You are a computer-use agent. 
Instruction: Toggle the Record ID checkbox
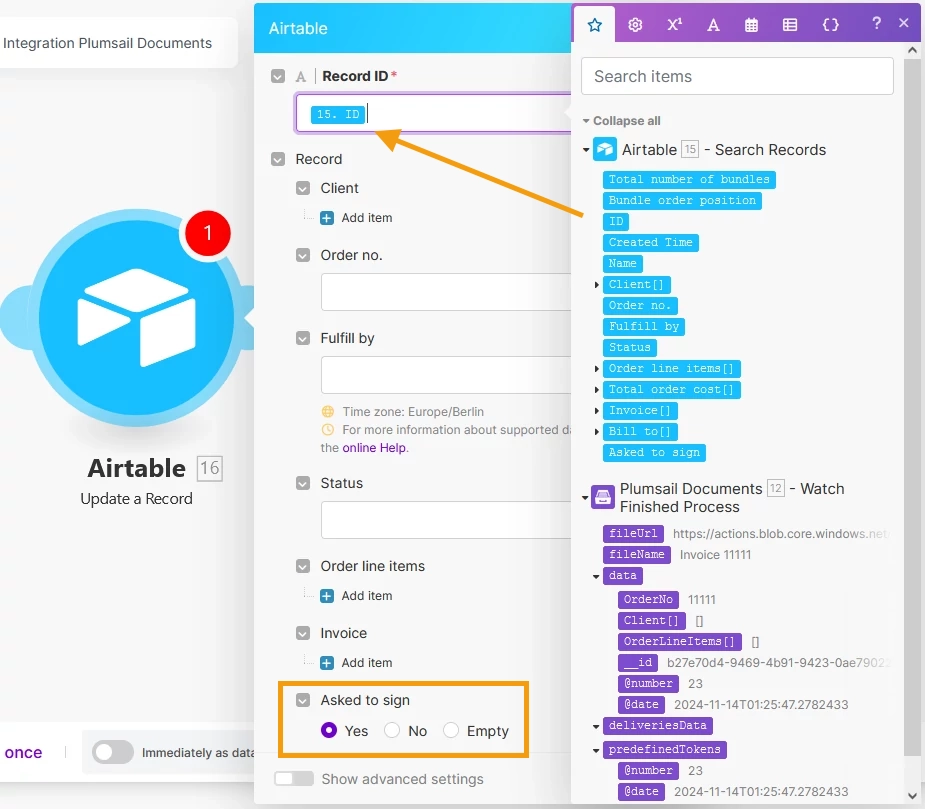[x=278, y=76]
